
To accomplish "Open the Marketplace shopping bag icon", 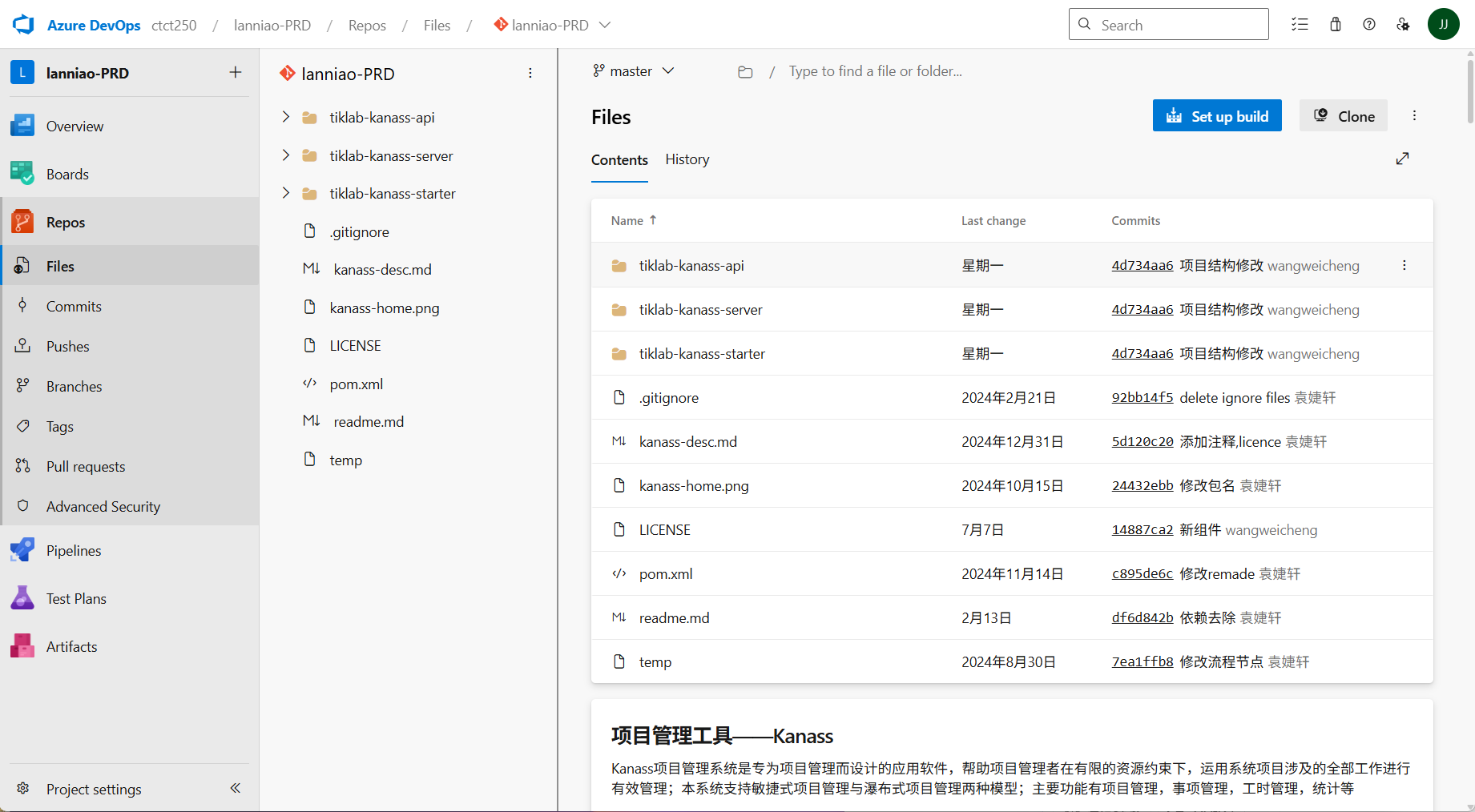I will (1335, 24).
